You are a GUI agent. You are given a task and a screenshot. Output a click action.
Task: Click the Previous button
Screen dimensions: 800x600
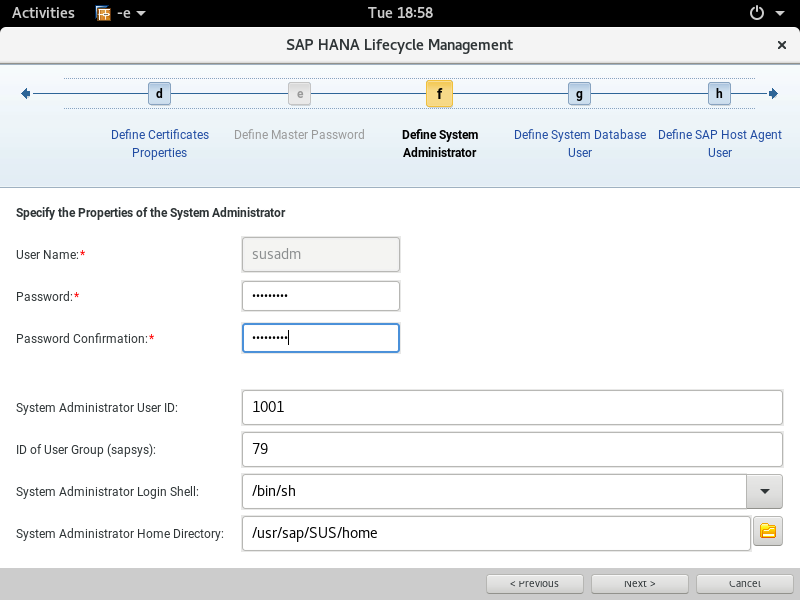534,584
